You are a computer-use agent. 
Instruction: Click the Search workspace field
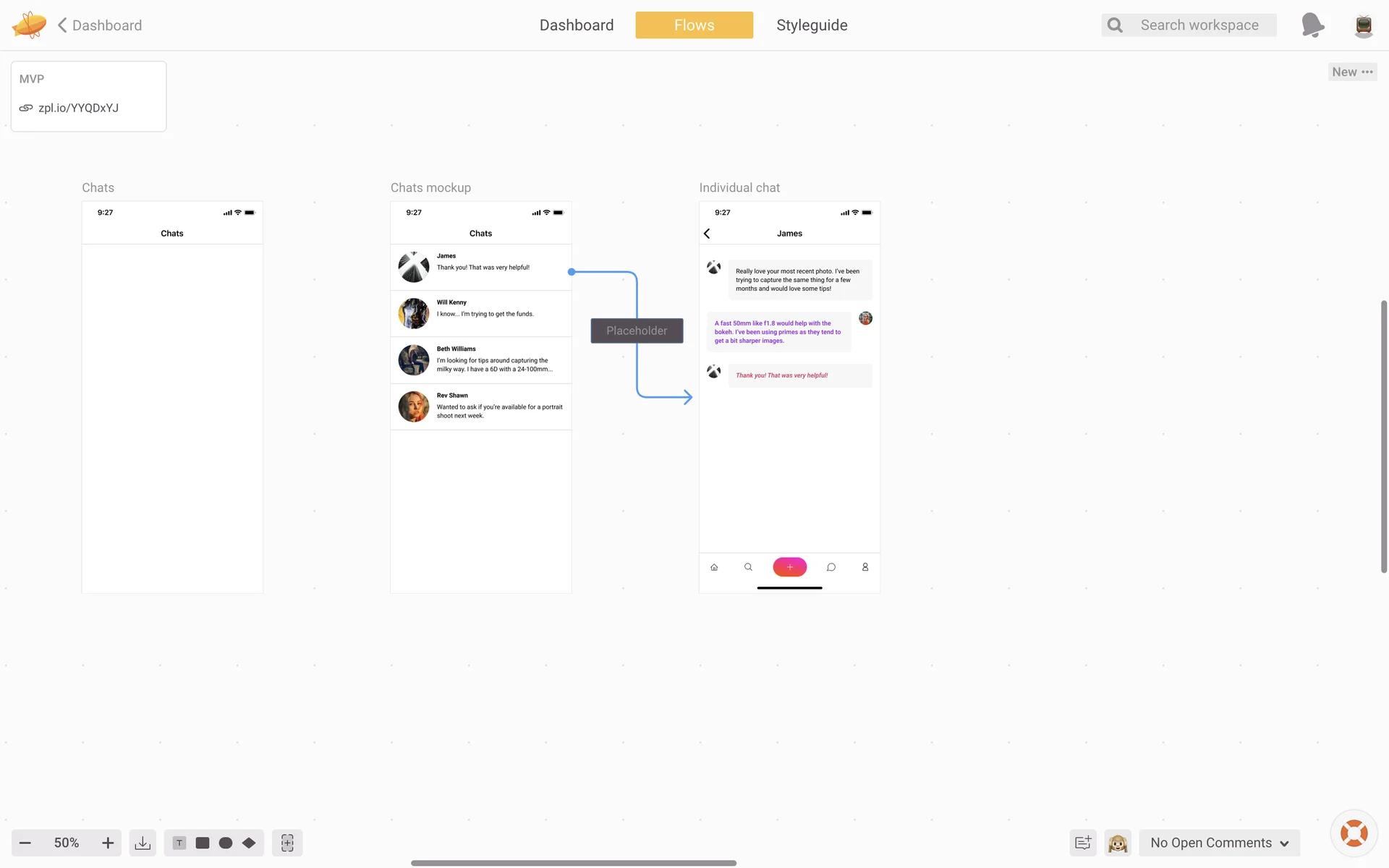pos(1199,25)
